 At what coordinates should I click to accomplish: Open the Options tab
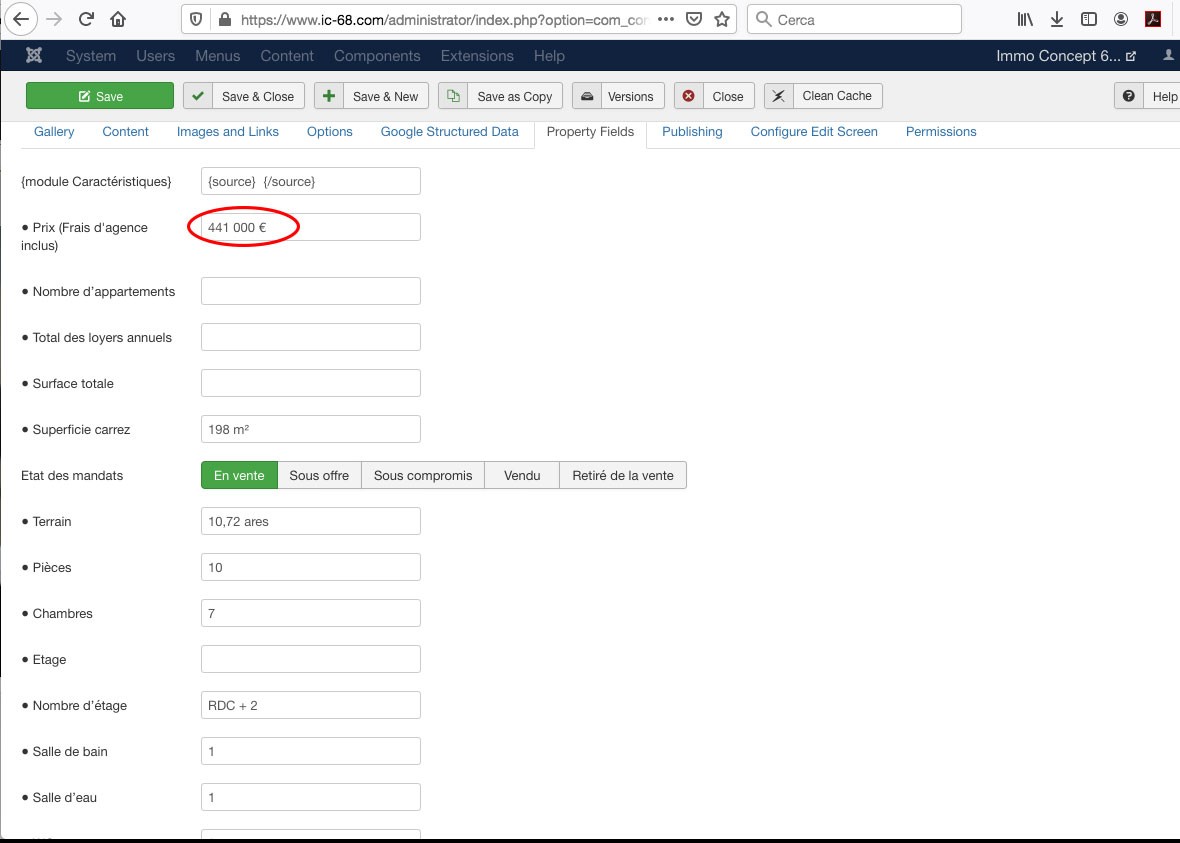tap(330, 132)
